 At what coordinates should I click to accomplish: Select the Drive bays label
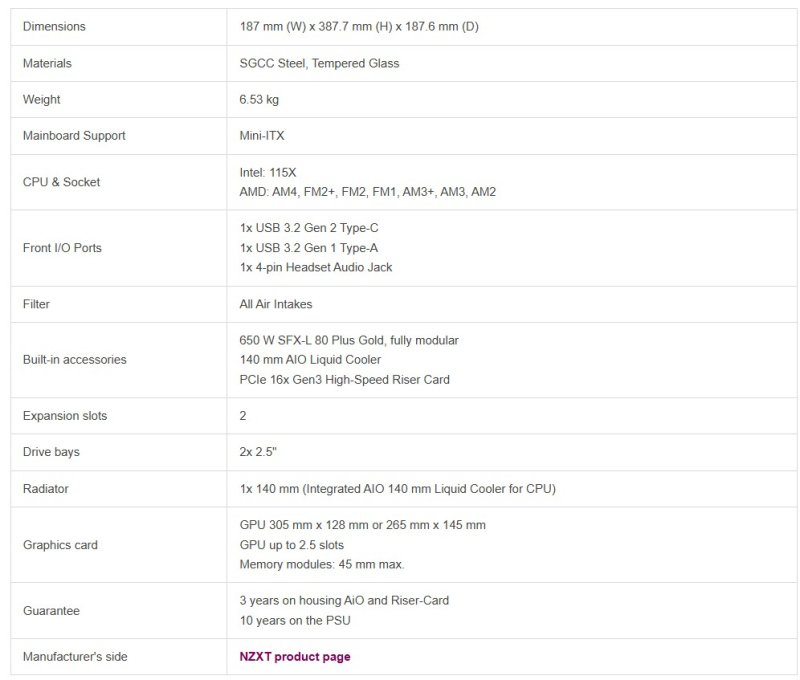[x=51, y=452]
